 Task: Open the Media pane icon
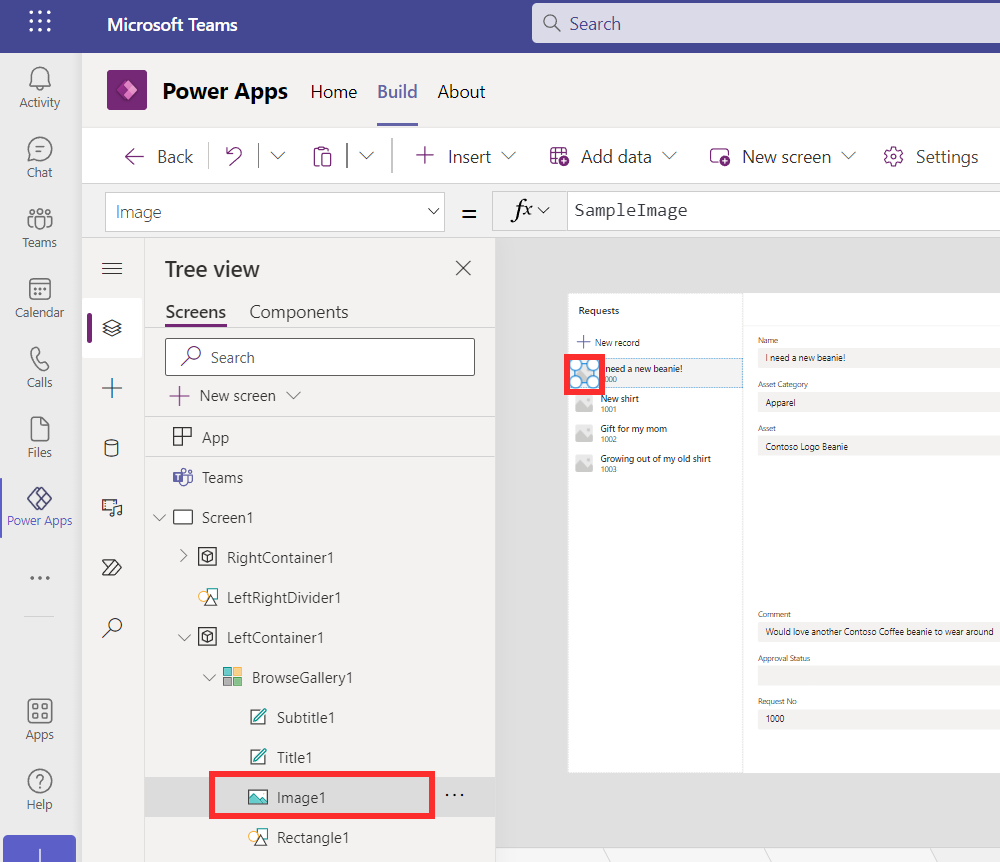click(x=112, y=508)
